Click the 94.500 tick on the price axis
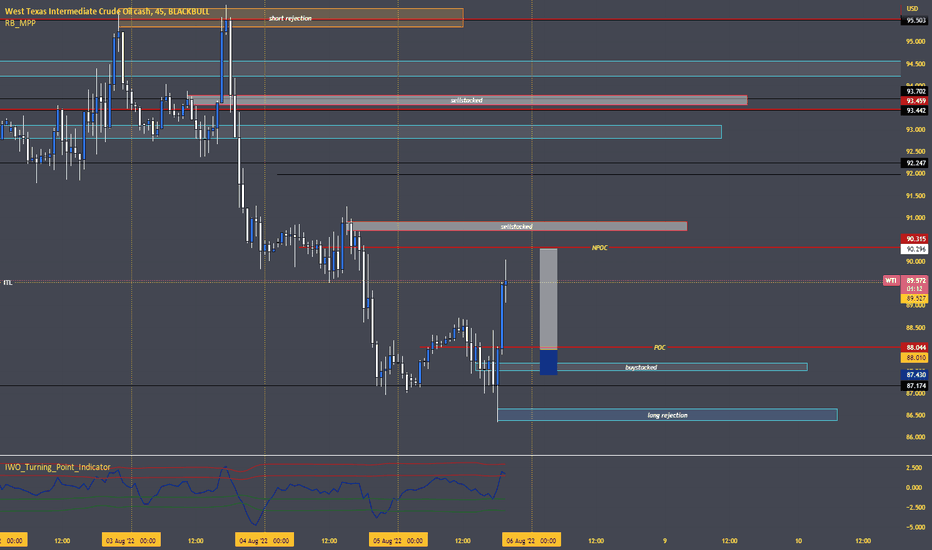 click(915, 64)
